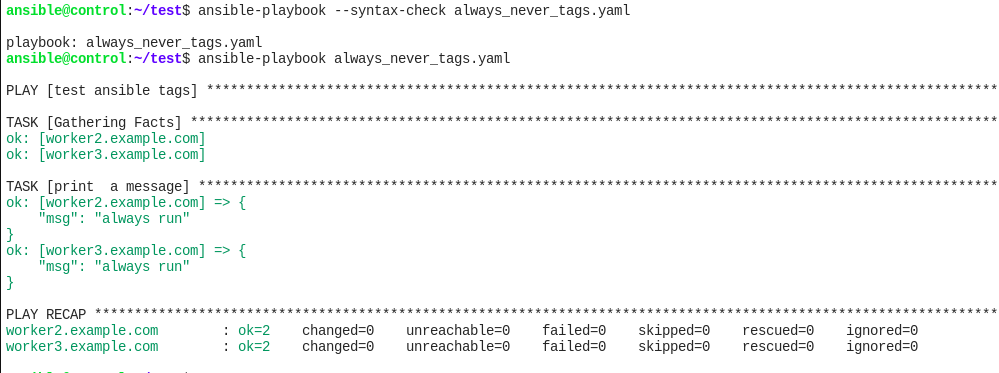Click the ansible-playbook --syntax-check command text
The width and height of the screenshot is (999, 373).
pyautogui.click(x=414, y=11)
